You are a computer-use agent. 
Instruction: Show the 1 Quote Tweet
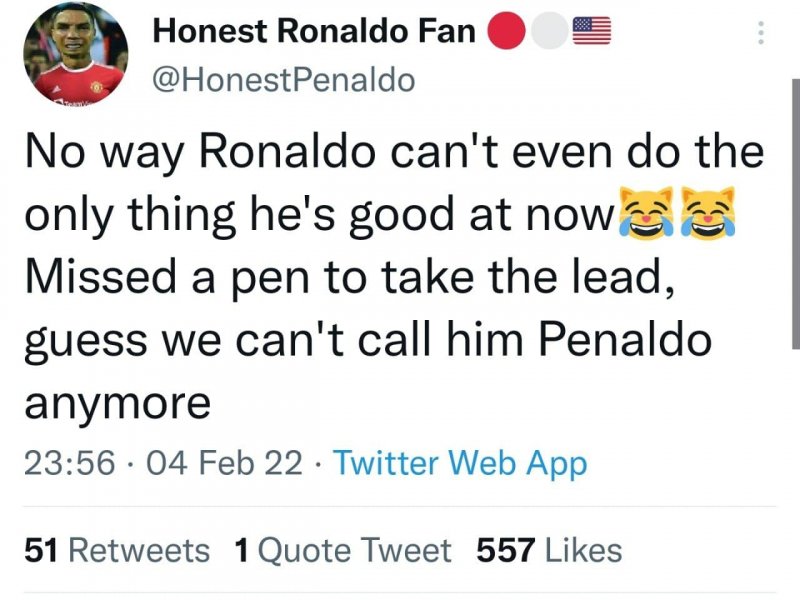341,550
